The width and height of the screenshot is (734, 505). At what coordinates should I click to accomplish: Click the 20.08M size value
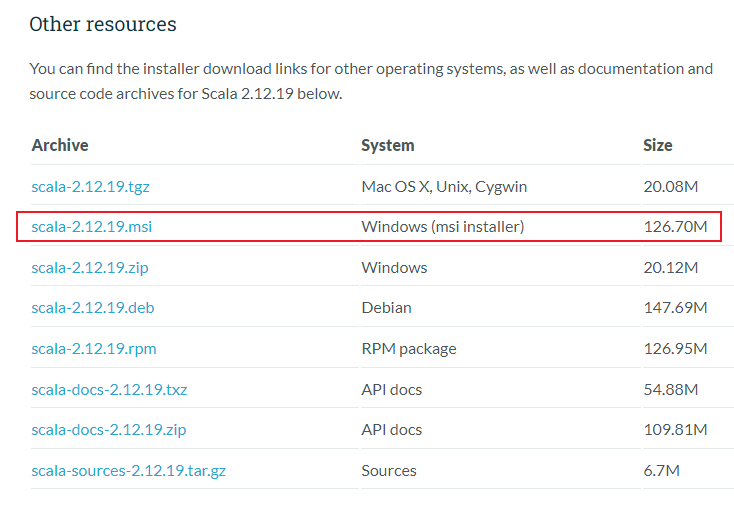pyautogui.click(x=670, y=187)
